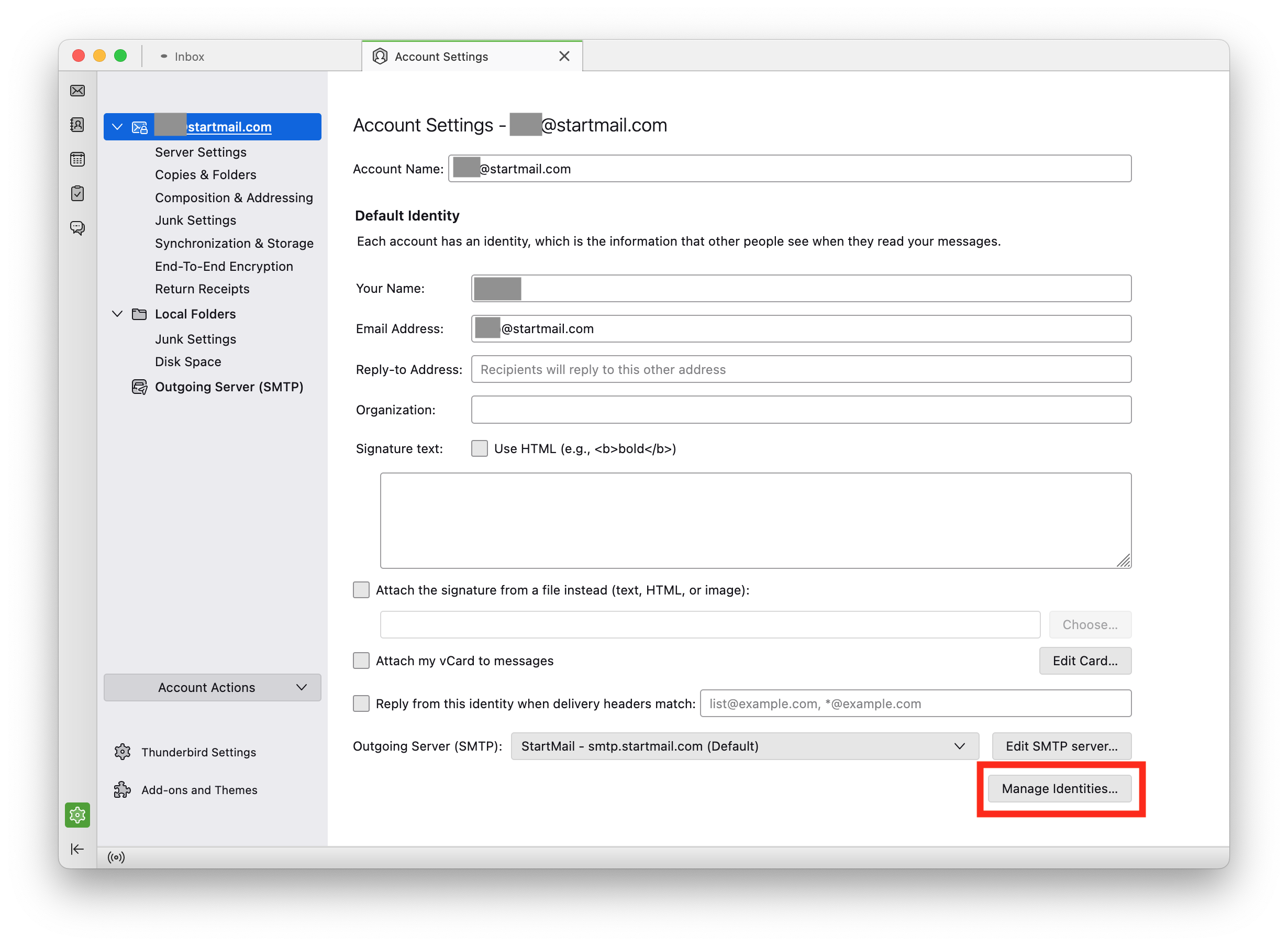Click the green Settings gear icon

coord(77,815)
